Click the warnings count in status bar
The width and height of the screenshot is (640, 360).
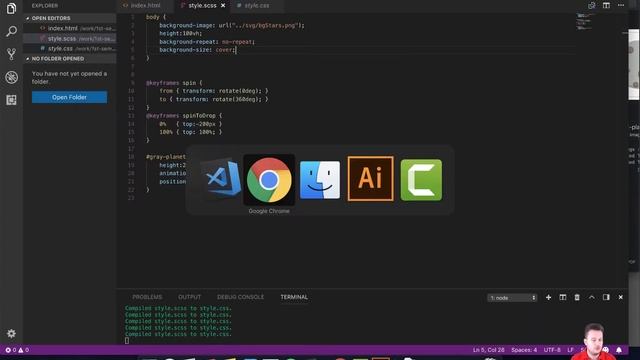click(23, 350)
